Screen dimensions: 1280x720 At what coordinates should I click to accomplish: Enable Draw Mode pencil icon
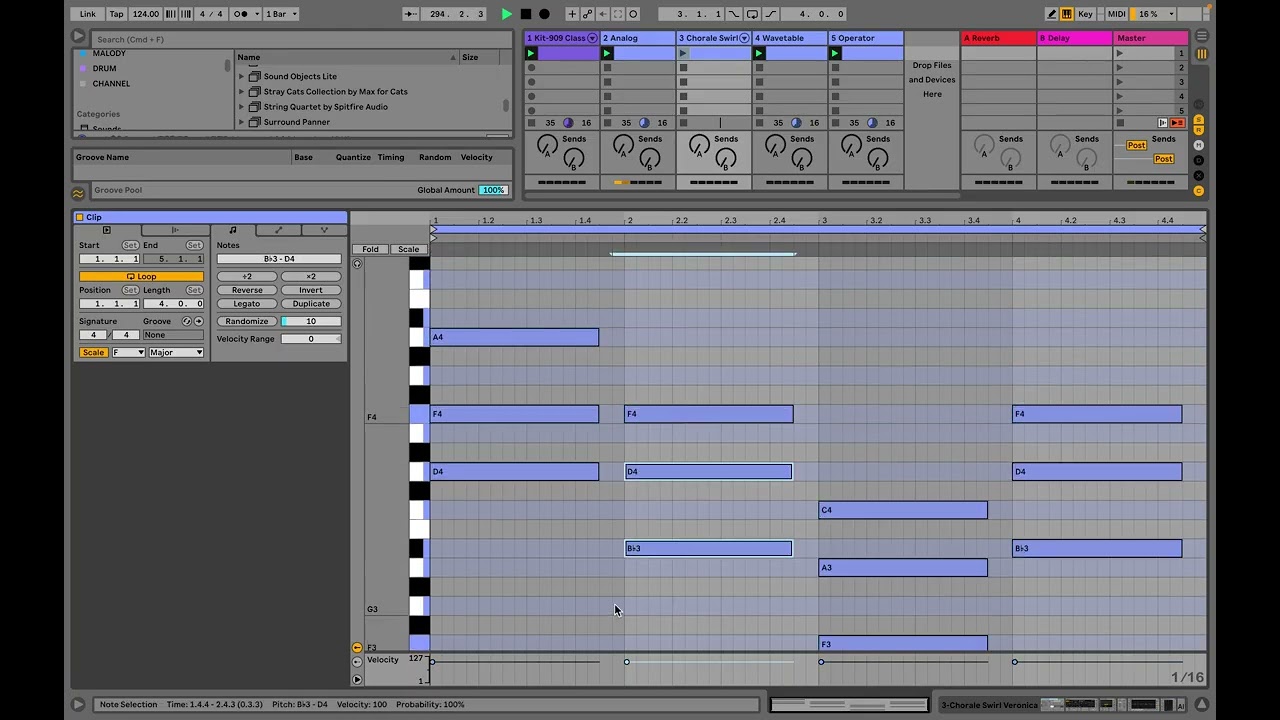(x=1052, y=14)
